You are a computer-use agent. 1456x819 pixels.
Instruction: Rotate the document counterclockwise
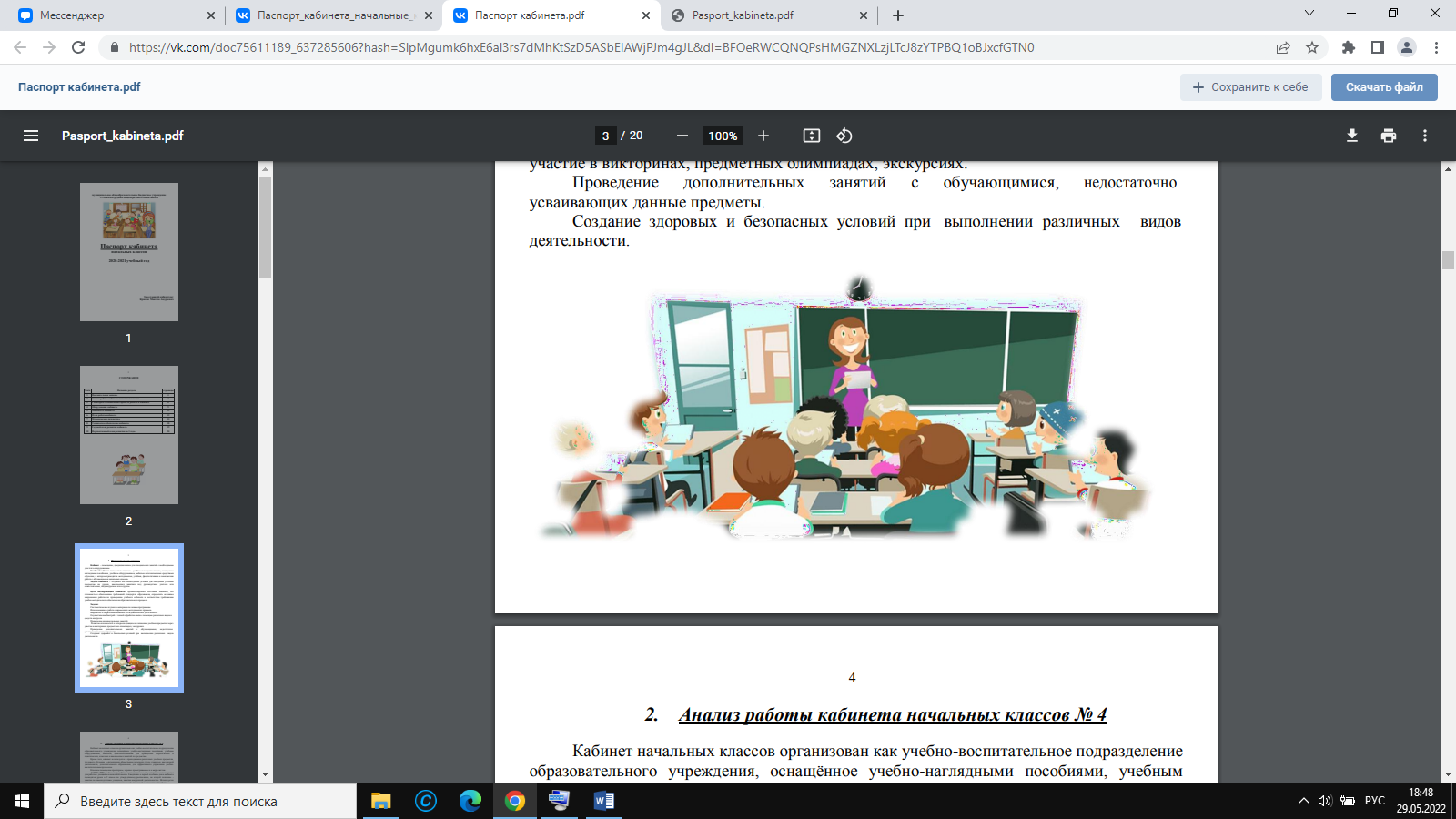[x=844, y=136]
